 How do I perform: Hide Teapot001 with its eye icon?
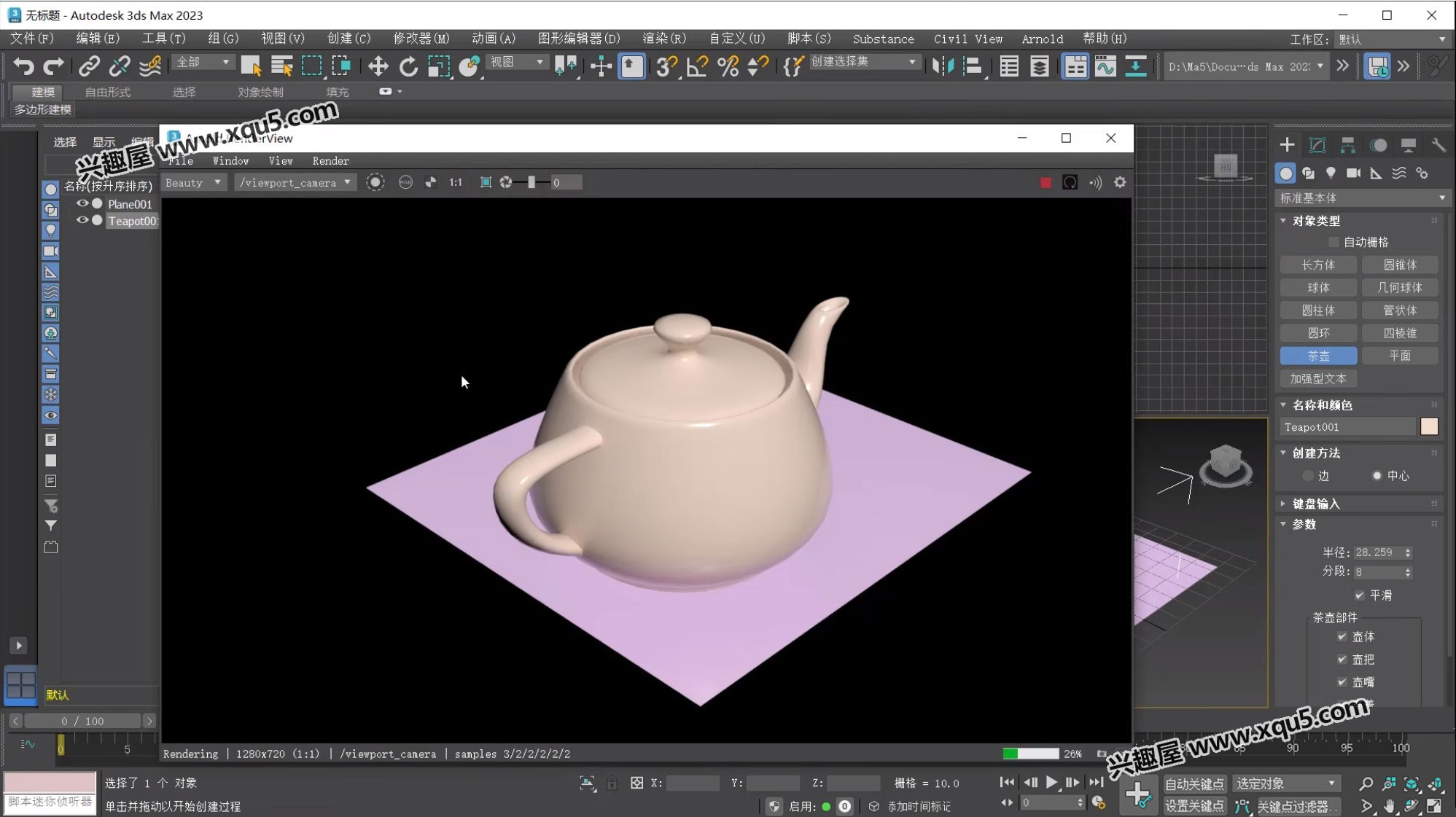pos(82,220)
